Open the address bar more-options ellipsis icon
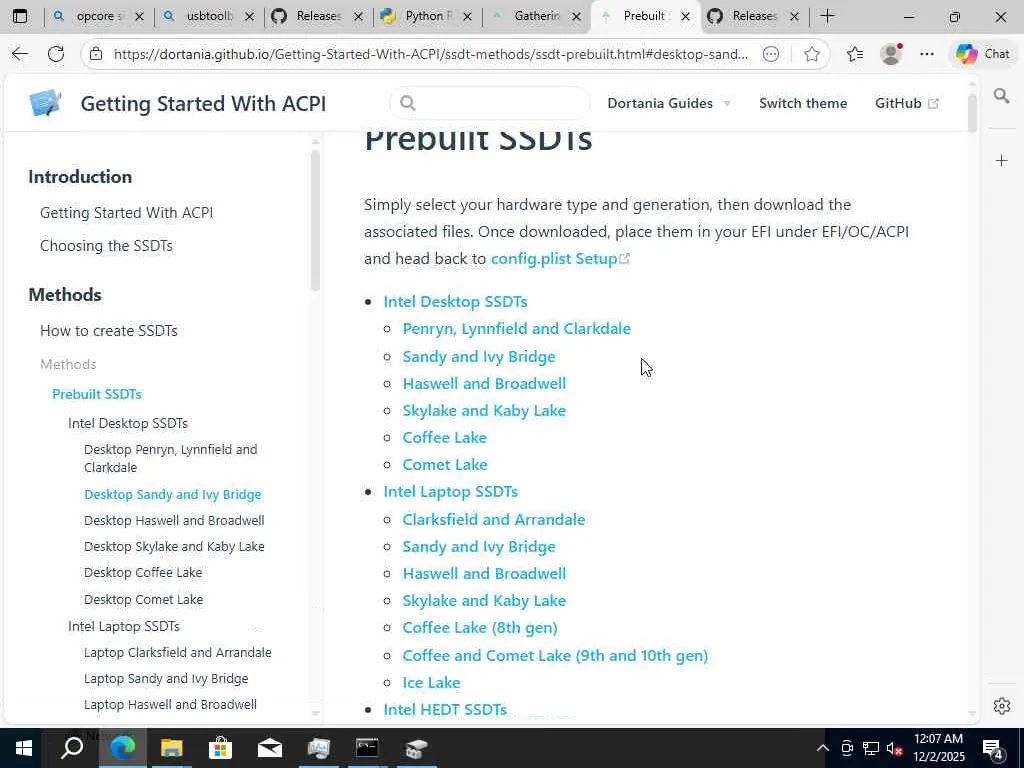1024x768 pixels. 771,54
